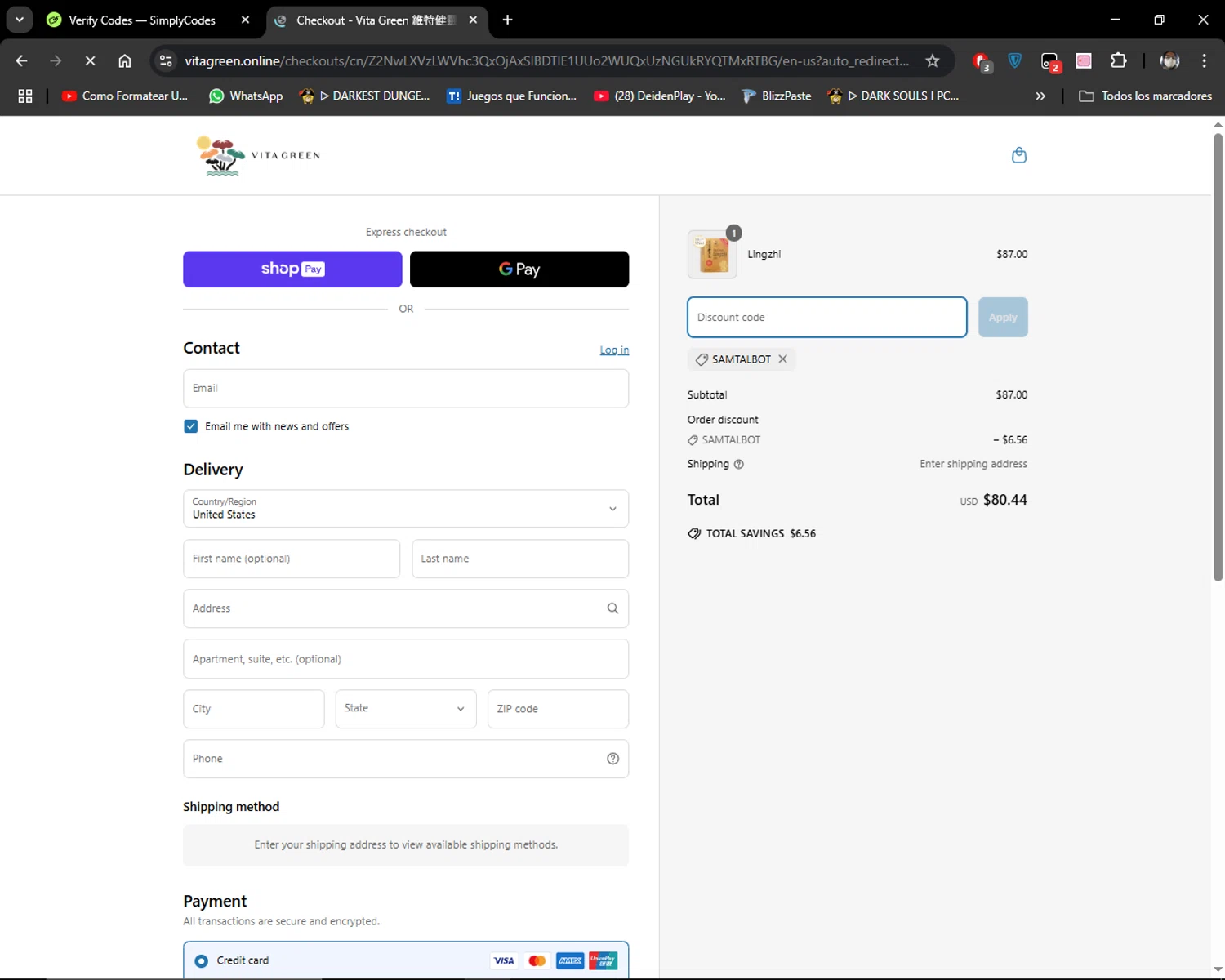Click the Apartment, suite, etc. field
This screenshot has height=980, width=1225.
406,659
